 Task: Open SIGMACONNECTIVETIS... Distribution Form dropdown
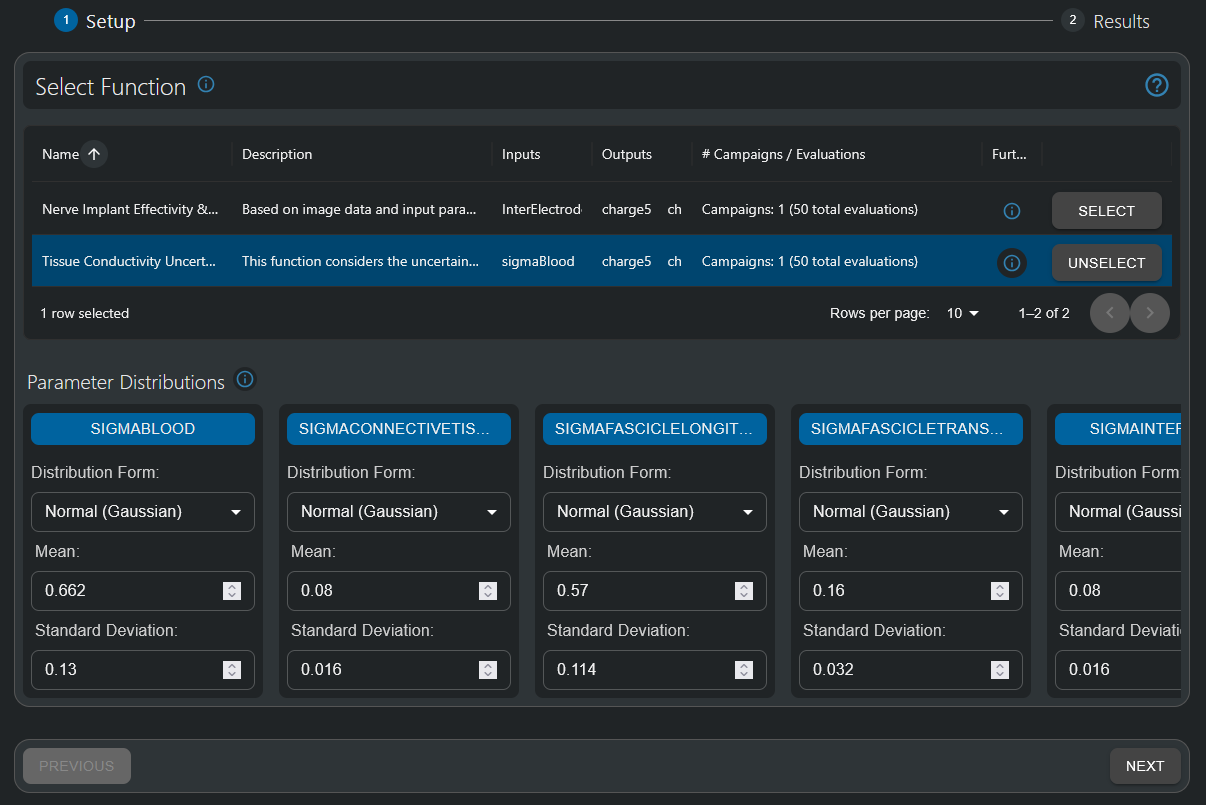(x=398, y=511)
